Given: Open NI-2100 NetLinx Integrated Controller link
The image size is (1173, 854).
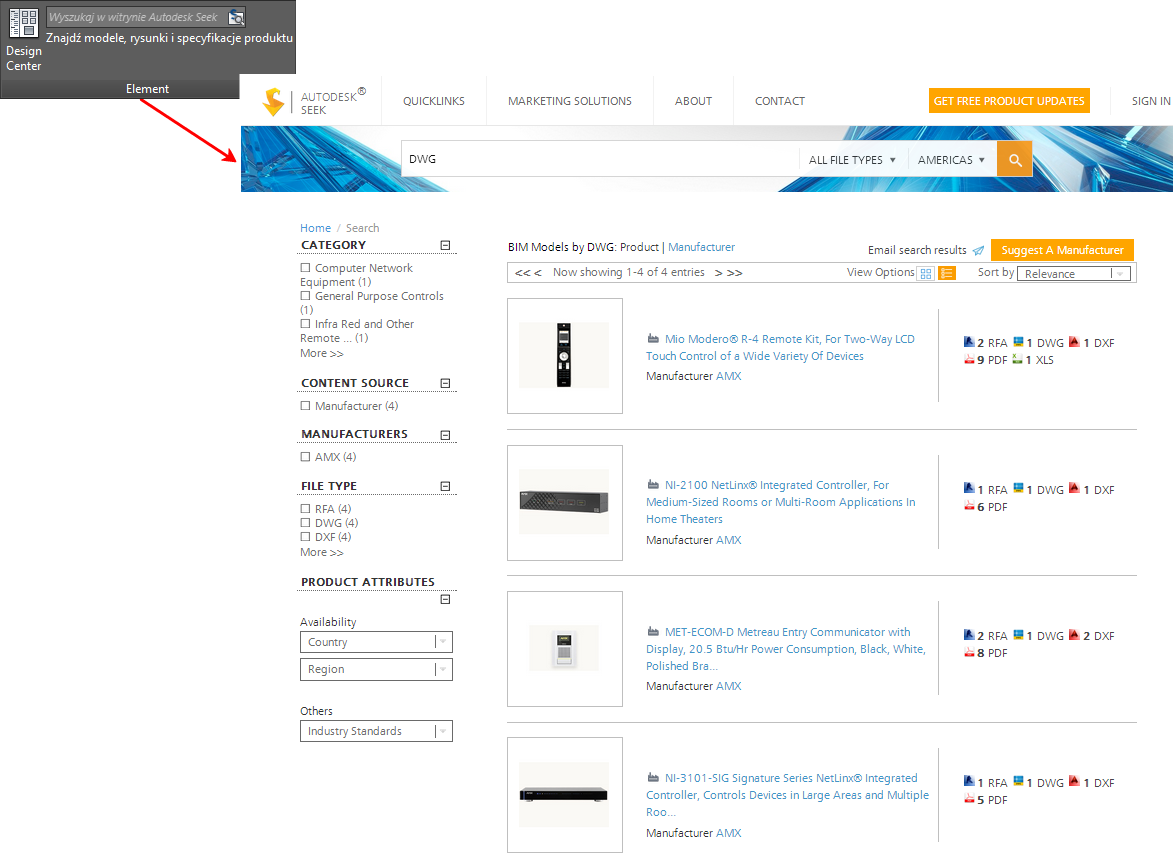Looking at the screenshot, I should pyautogui.click(x=781, y=502).
